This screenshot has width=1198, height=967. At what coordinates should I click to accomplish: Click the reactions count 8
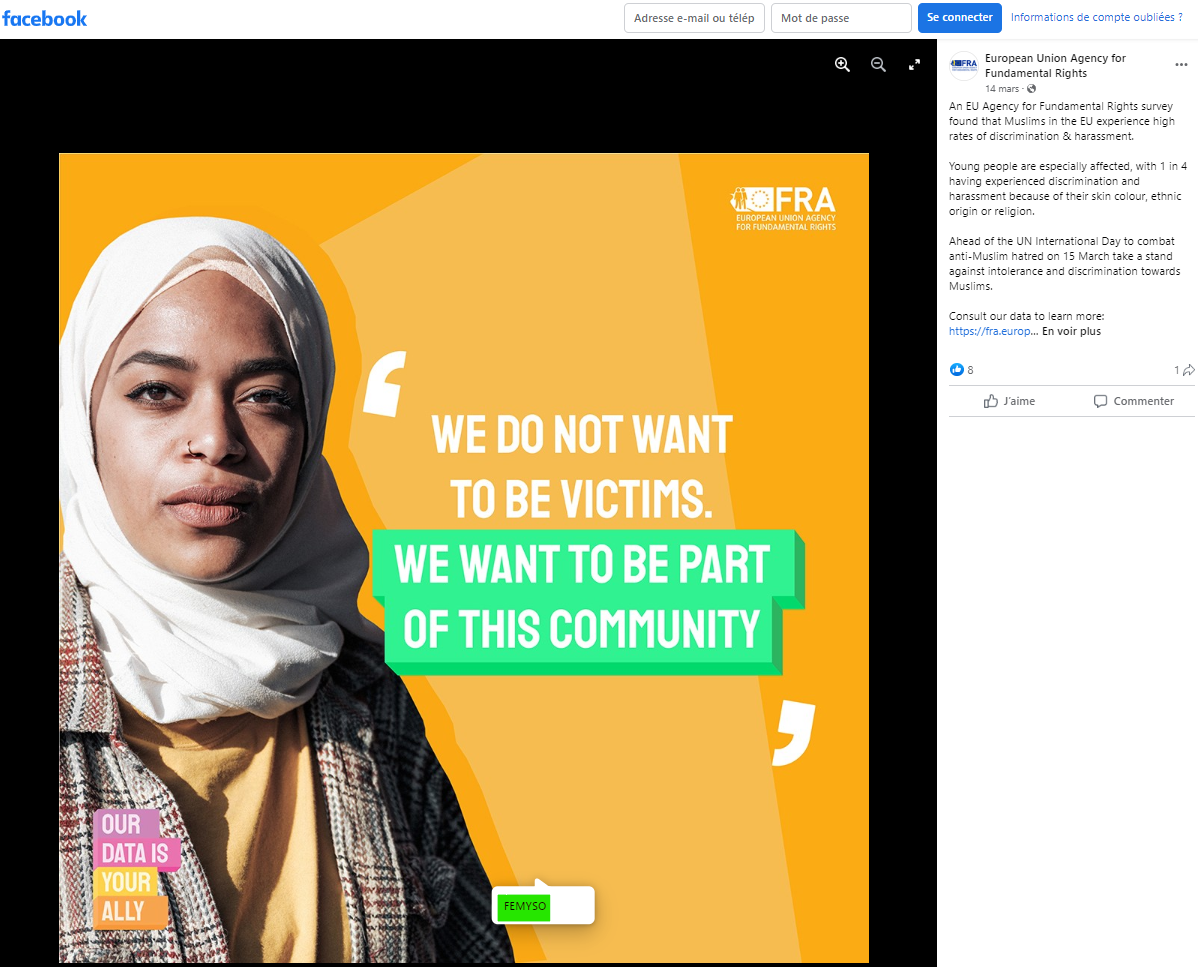coord(970,370)
